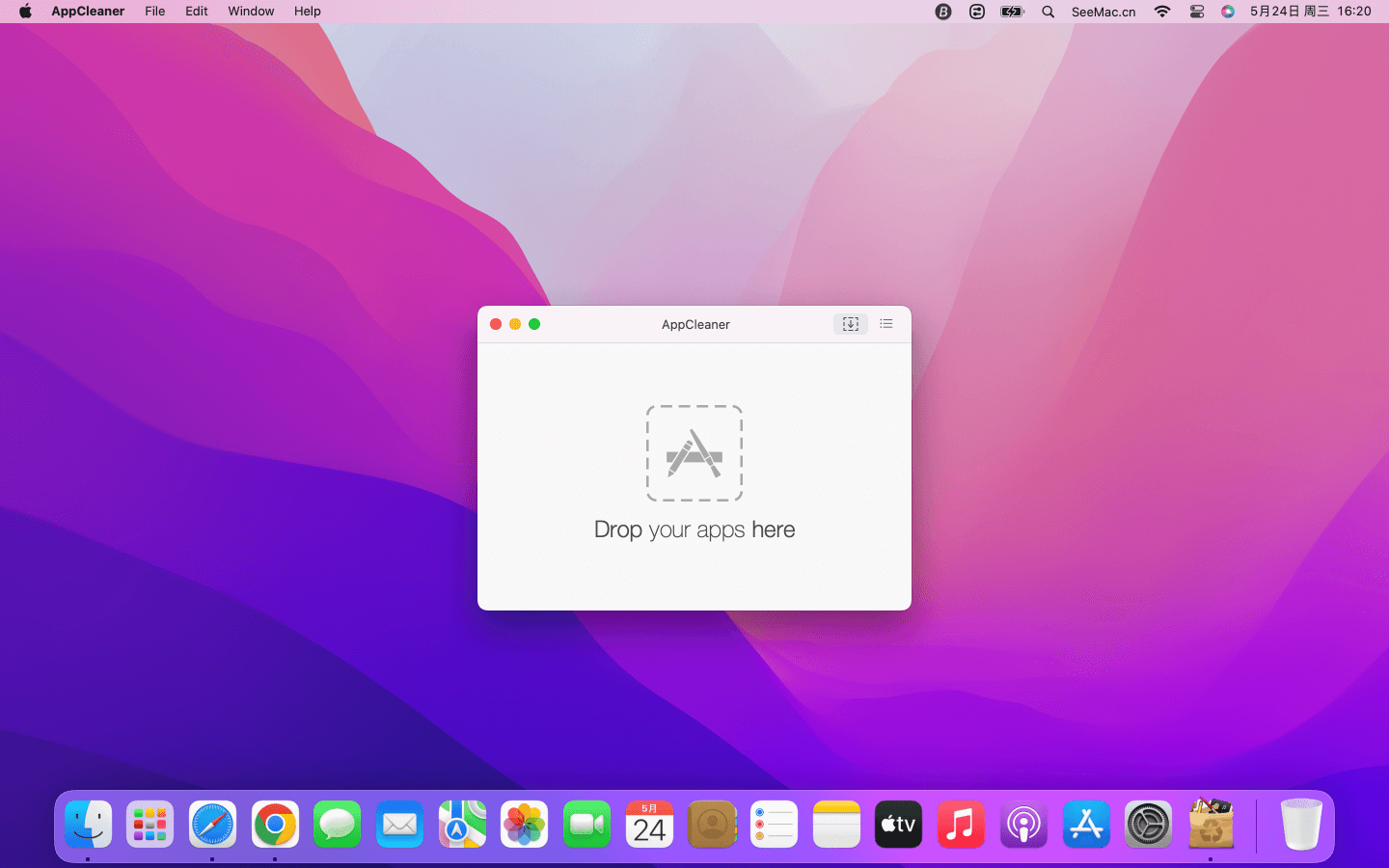Open Contacts from the Dock
The height and width of the screenshot is (868, 1389).
click(712, 825)
